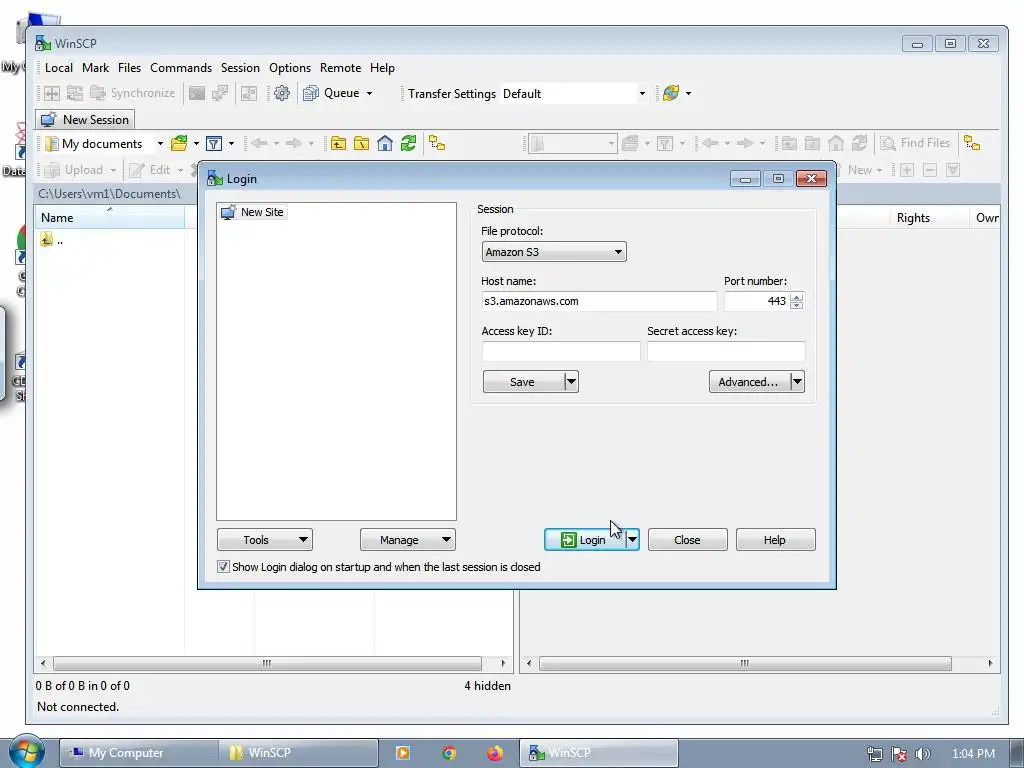
Task: Open the Tools dropdown menu
Action: 264,539
